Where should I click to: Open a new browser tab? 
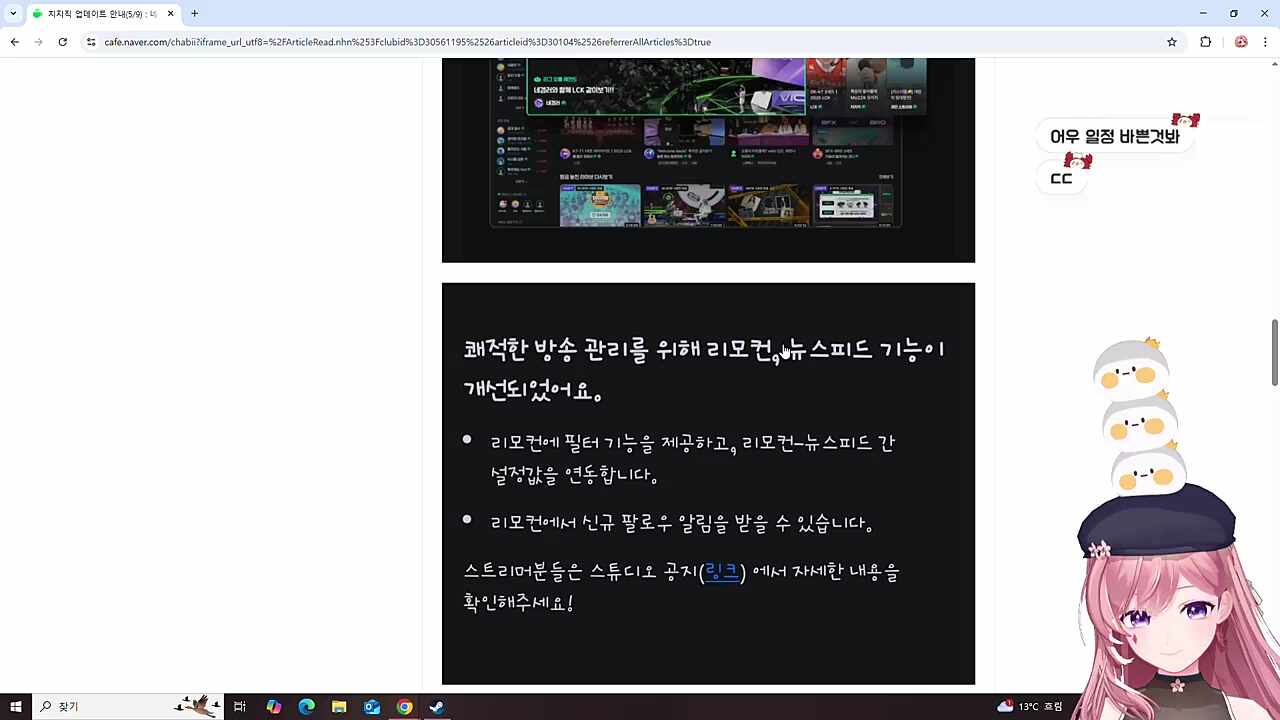pos(194,14)
